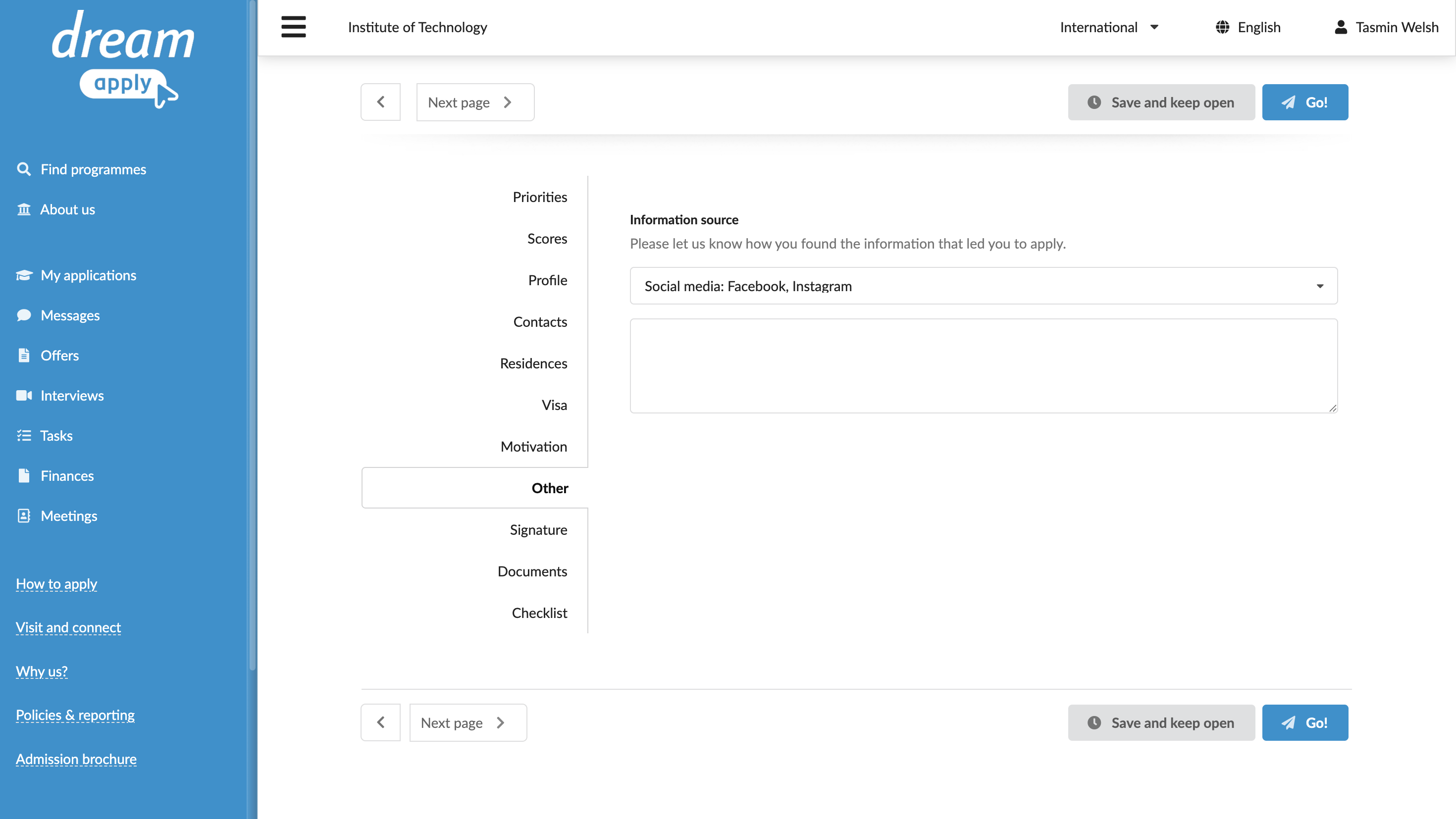Click the sidebar vertical scrollbar

pyautogui.click(x=252, y=336)
